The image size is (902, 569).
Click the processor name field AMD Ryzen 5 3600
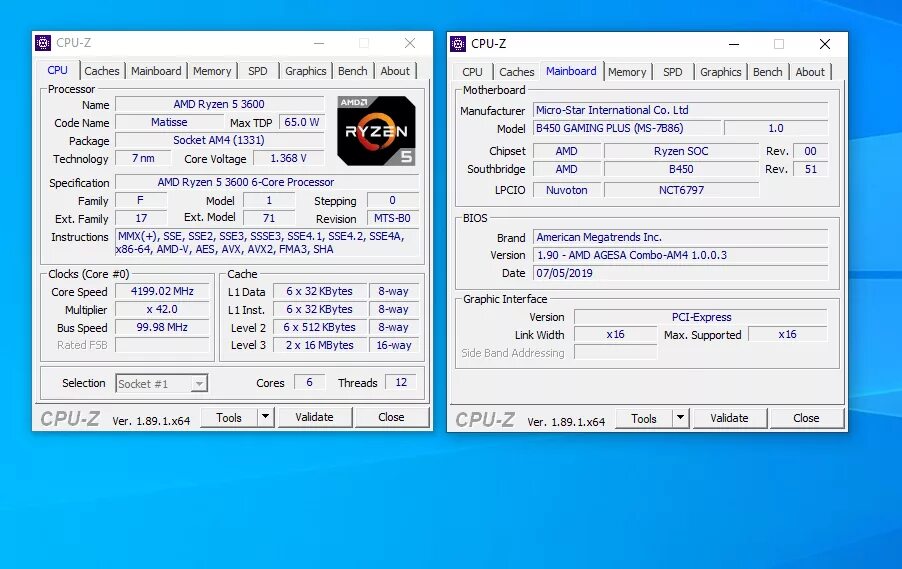point(219,104)
